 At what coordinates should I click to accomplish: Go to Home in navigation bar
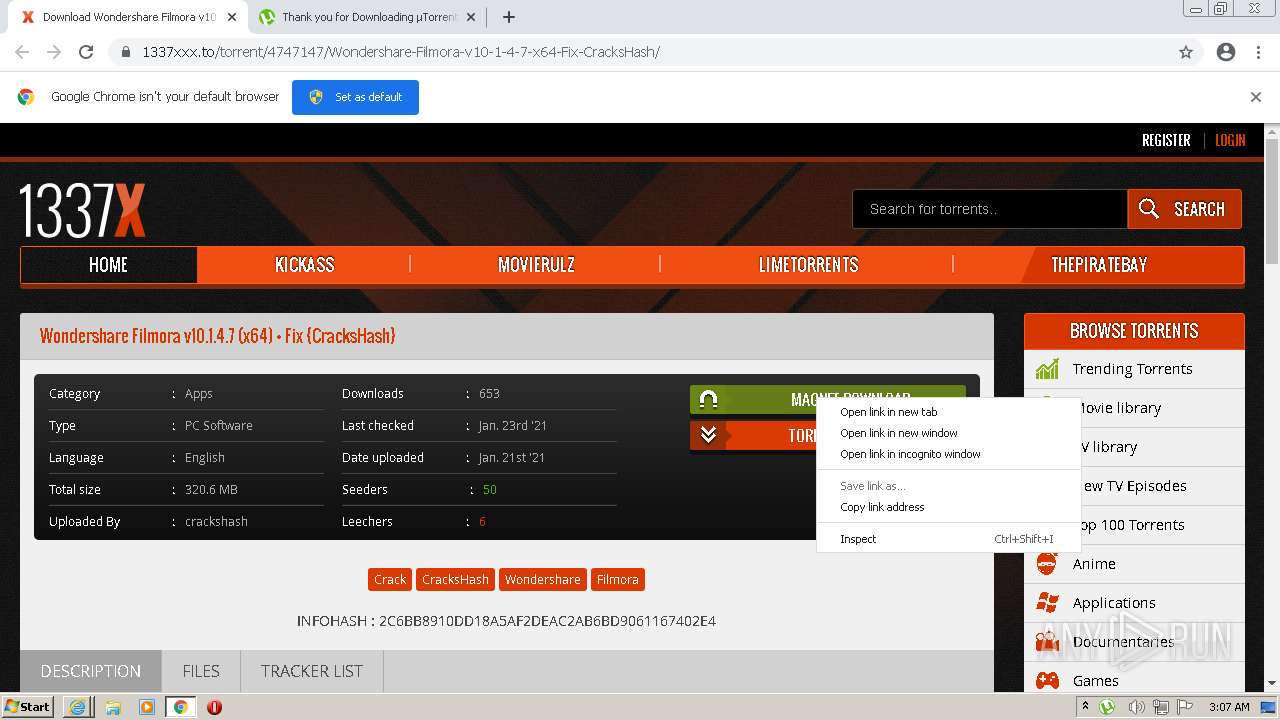tap(108, 265)
